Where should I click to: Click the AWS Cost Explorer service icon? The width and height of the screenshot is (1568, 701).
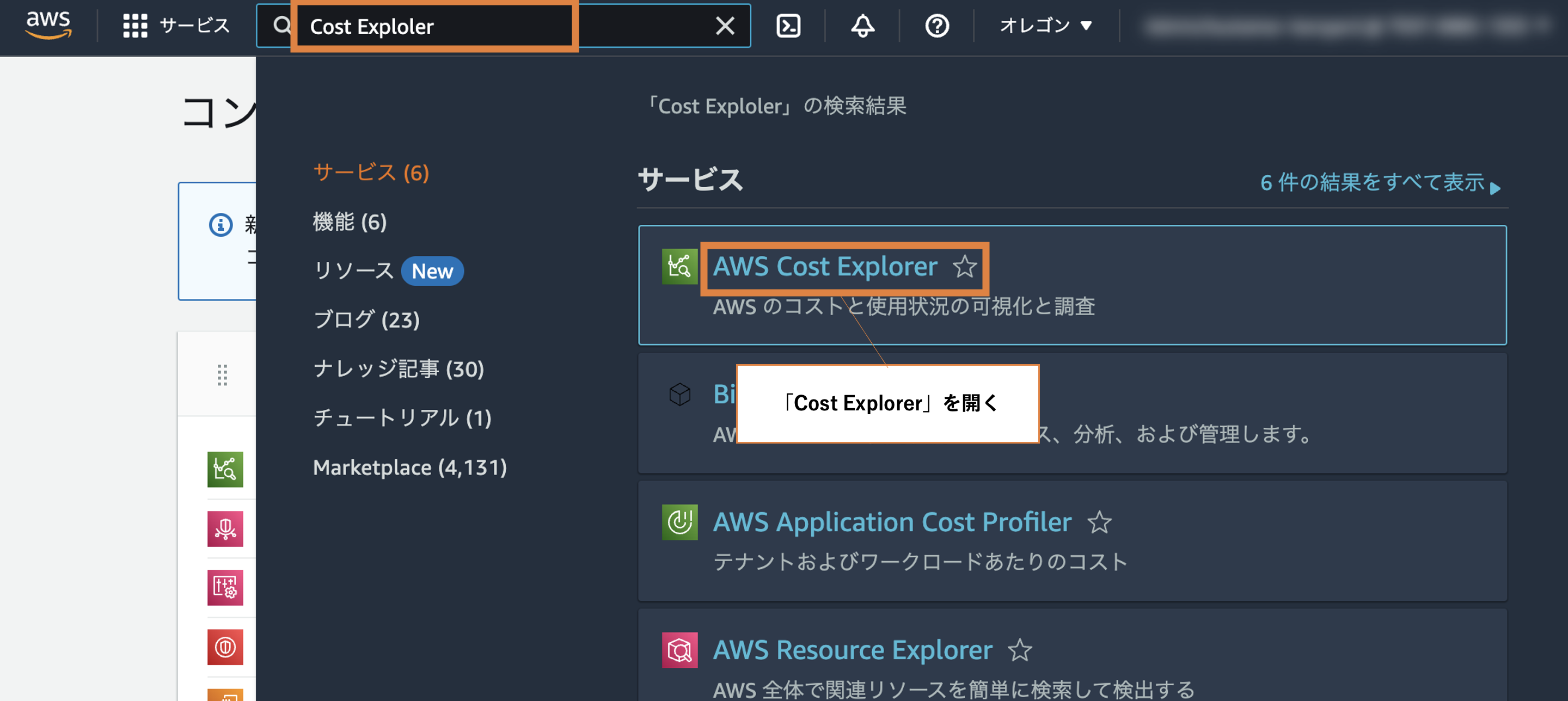coord(679,266)
